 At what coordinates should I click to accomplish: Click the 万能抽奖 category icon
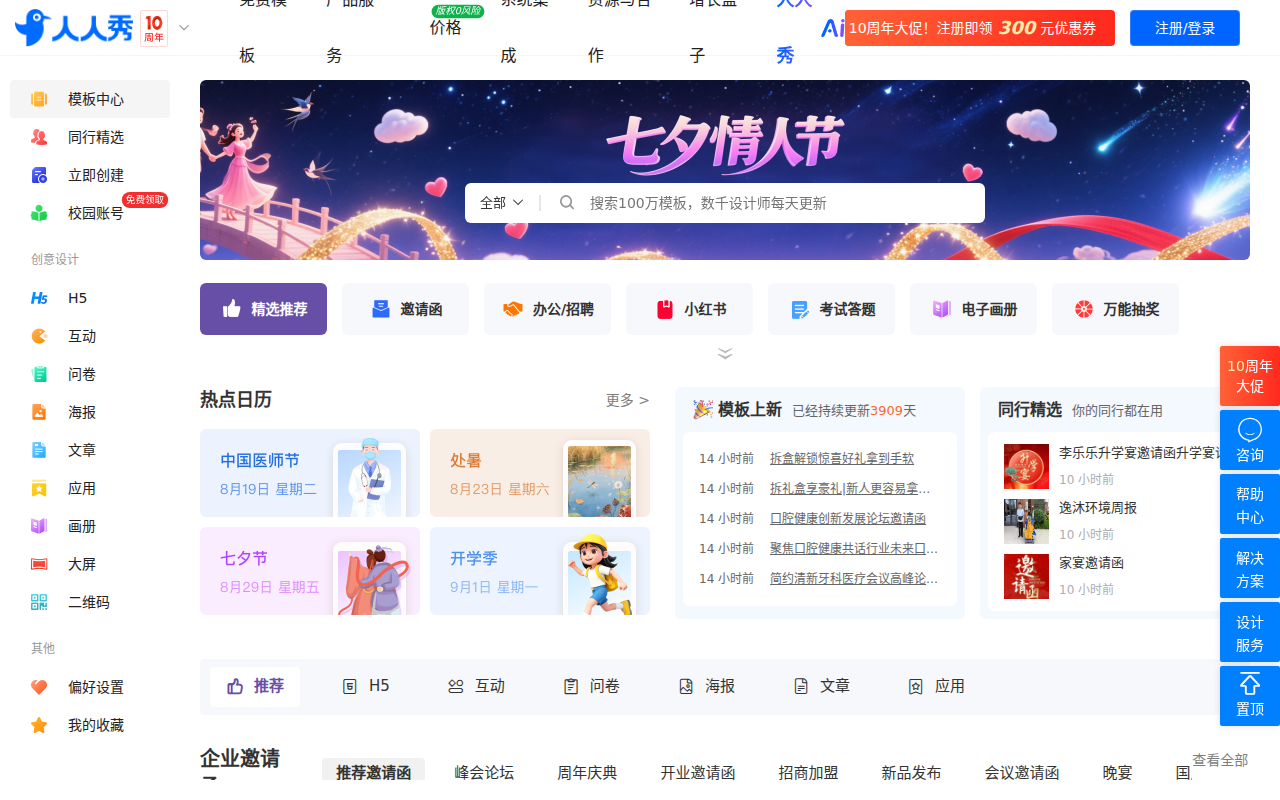1084,309
